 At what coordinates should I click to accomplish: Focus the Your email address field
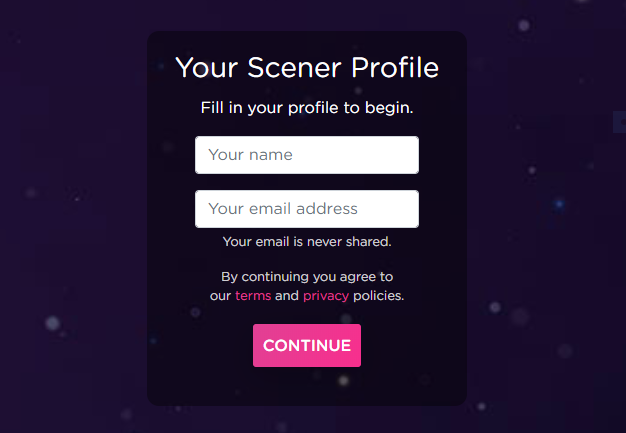[307, 209]
